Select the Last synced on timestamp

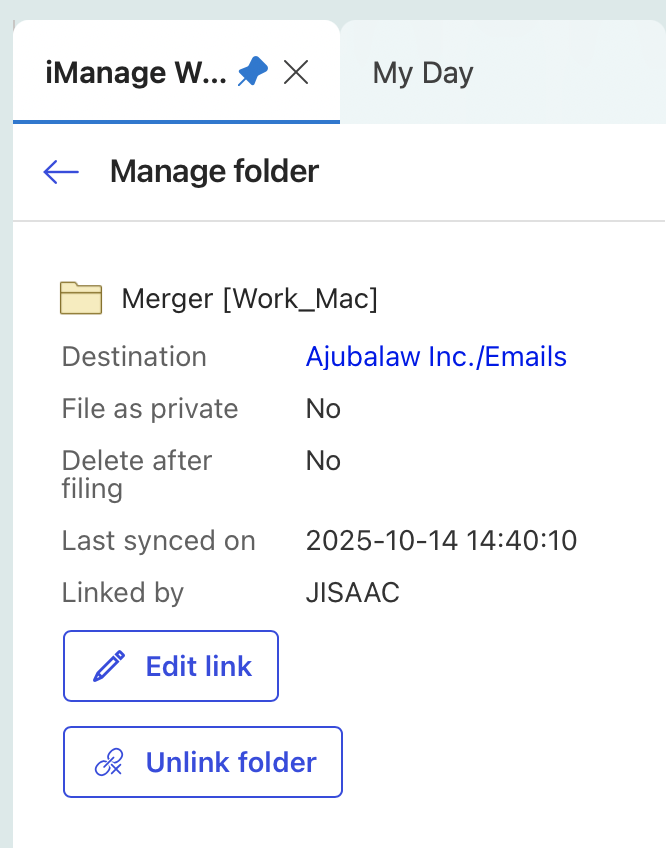point(441,540)
